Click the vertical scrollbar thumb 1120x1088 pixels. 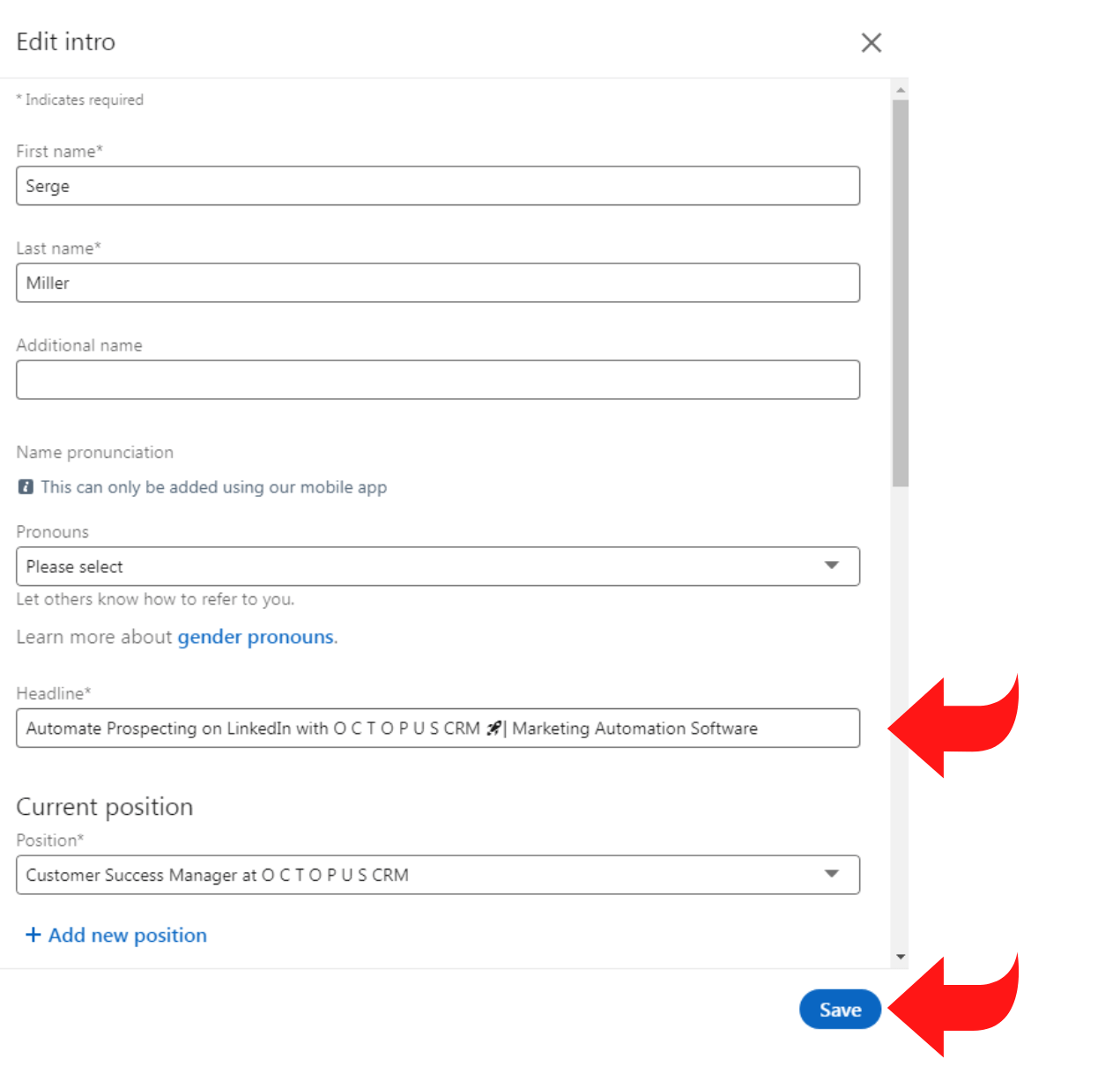(900, 291)
